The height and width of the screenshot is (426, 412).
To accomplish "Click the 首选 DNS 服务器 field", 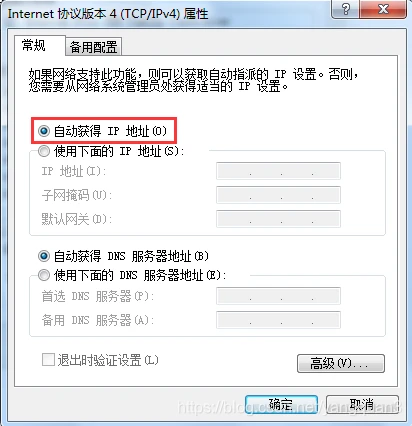I will (278, 296).
